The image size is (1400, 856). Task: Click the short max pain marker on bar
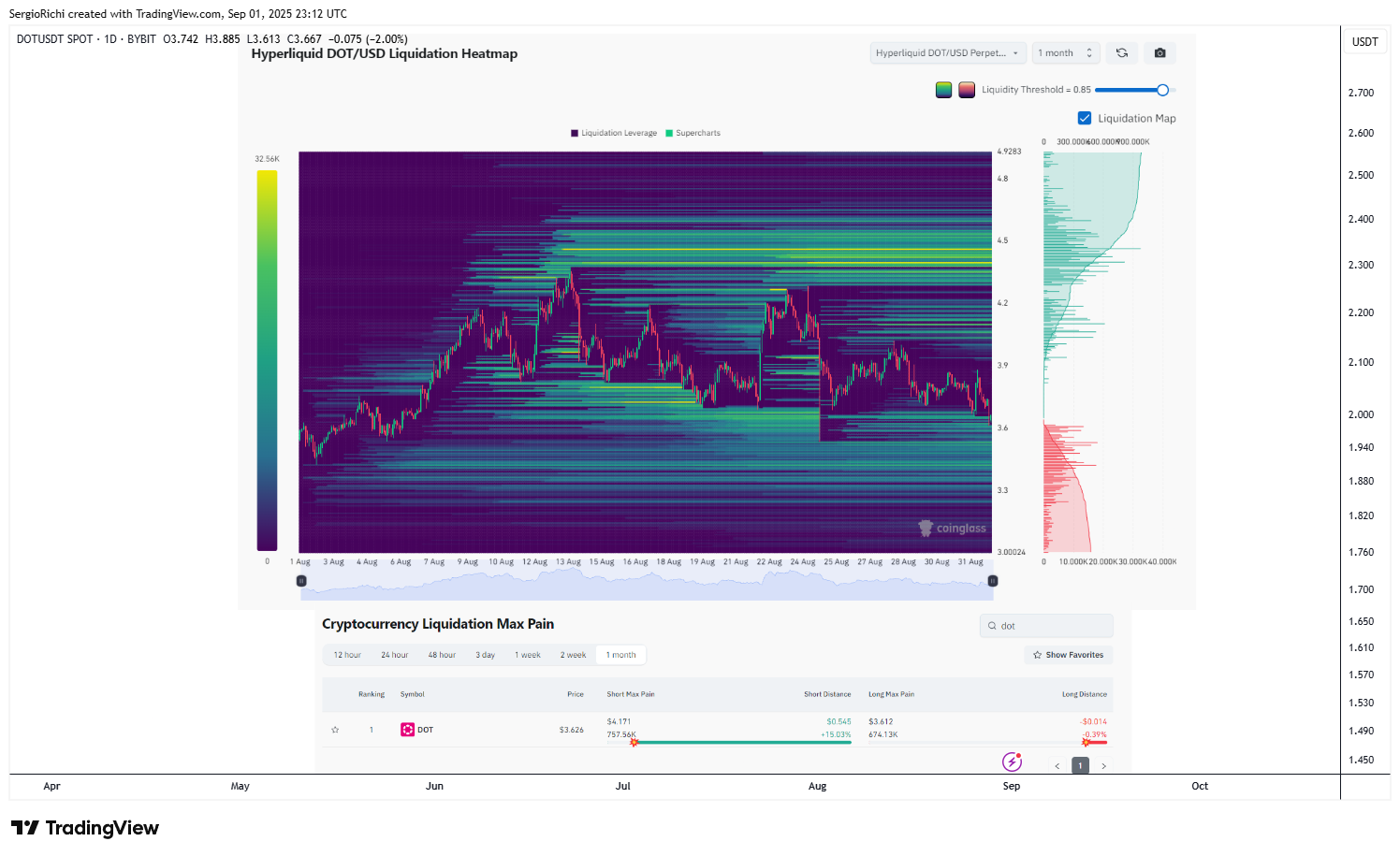click(634, 742)
